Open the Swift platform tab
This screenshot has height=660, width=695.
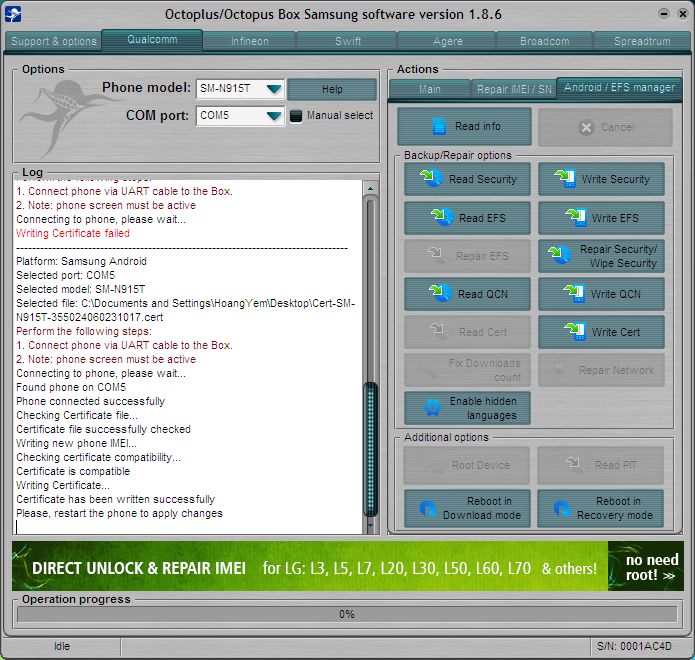348,41
